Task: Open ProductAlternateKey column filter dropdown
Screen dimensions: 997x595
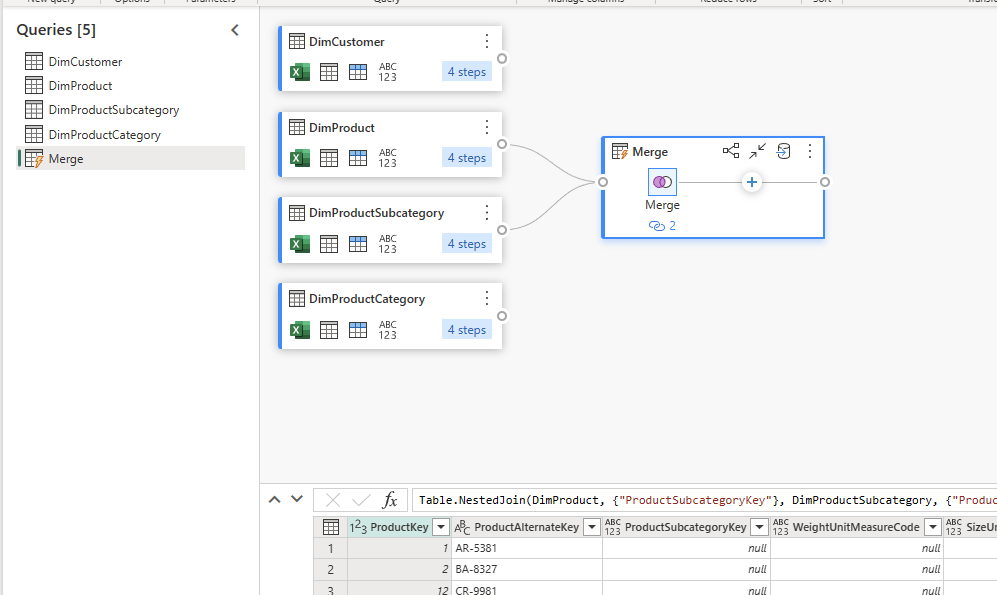Action: click(x=592, y=527)
